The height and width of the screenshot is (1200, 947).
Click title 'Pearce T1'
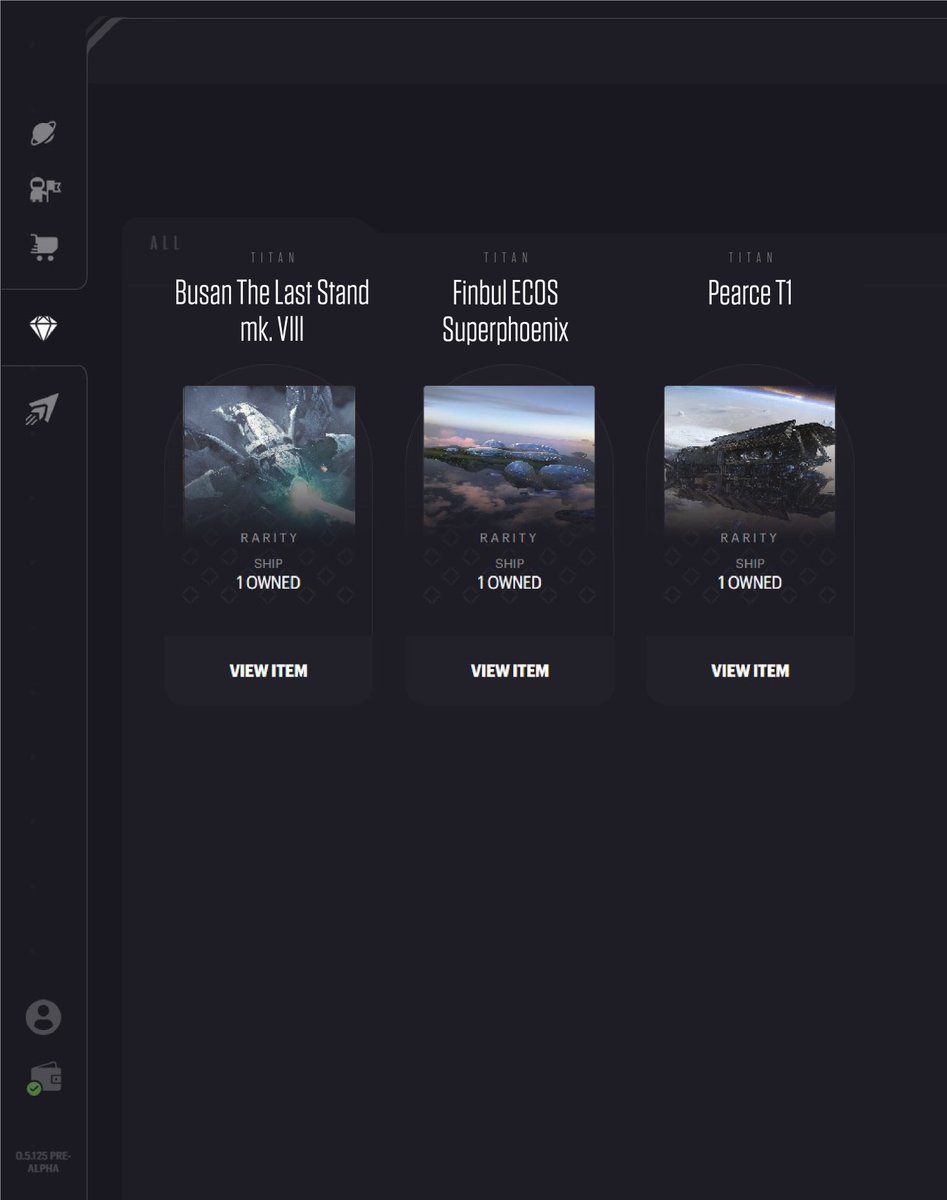pyautogui.click(x=750, y=293)
